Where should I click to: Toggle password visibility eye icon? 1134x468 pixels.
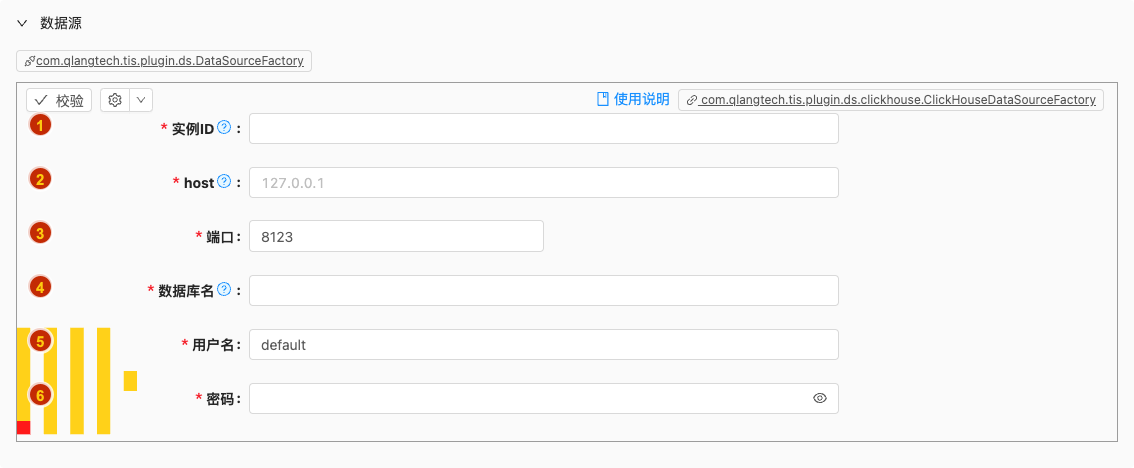coord(820,398)
